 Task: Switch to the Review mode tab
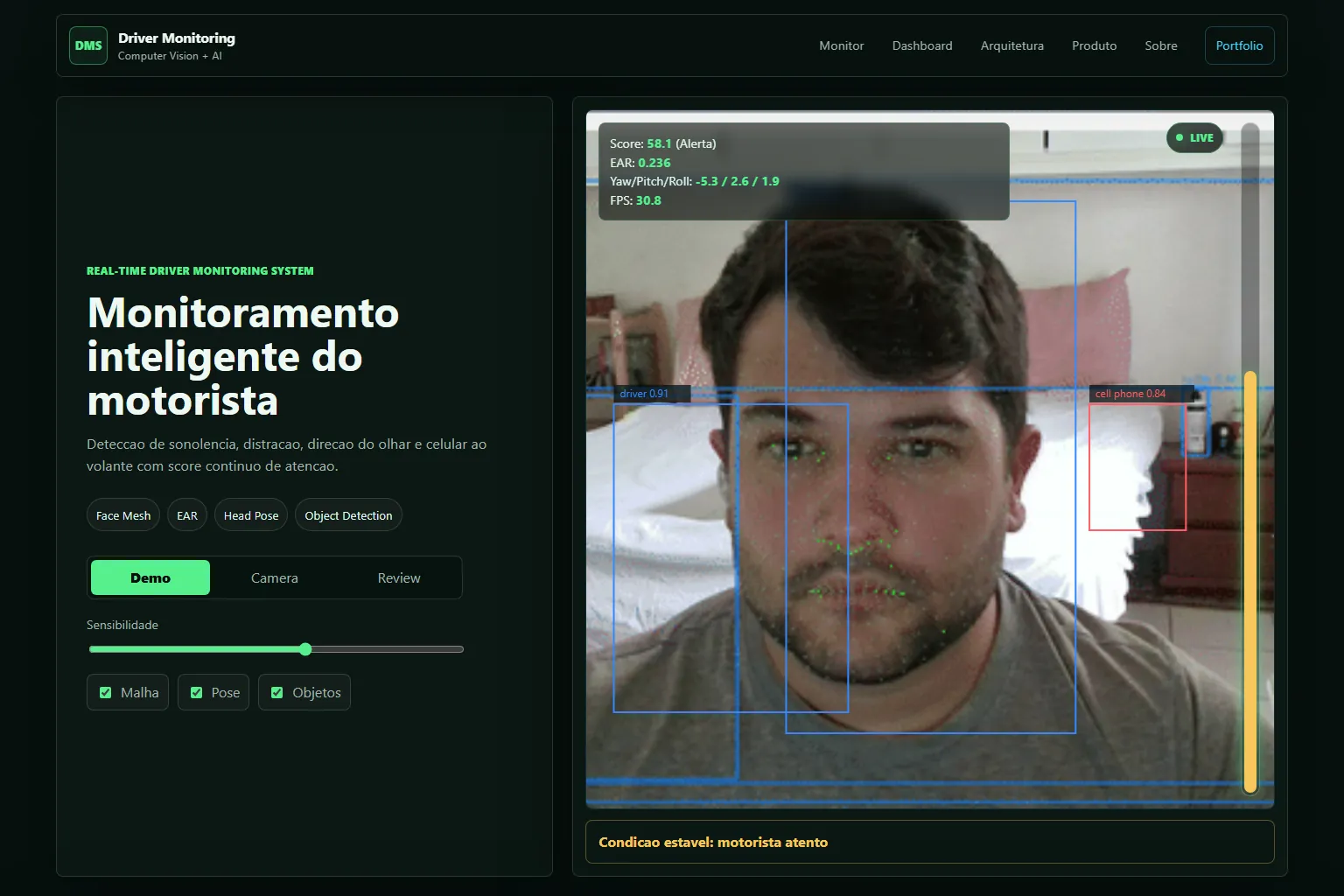pyautogui.click(x=399, y=577)
